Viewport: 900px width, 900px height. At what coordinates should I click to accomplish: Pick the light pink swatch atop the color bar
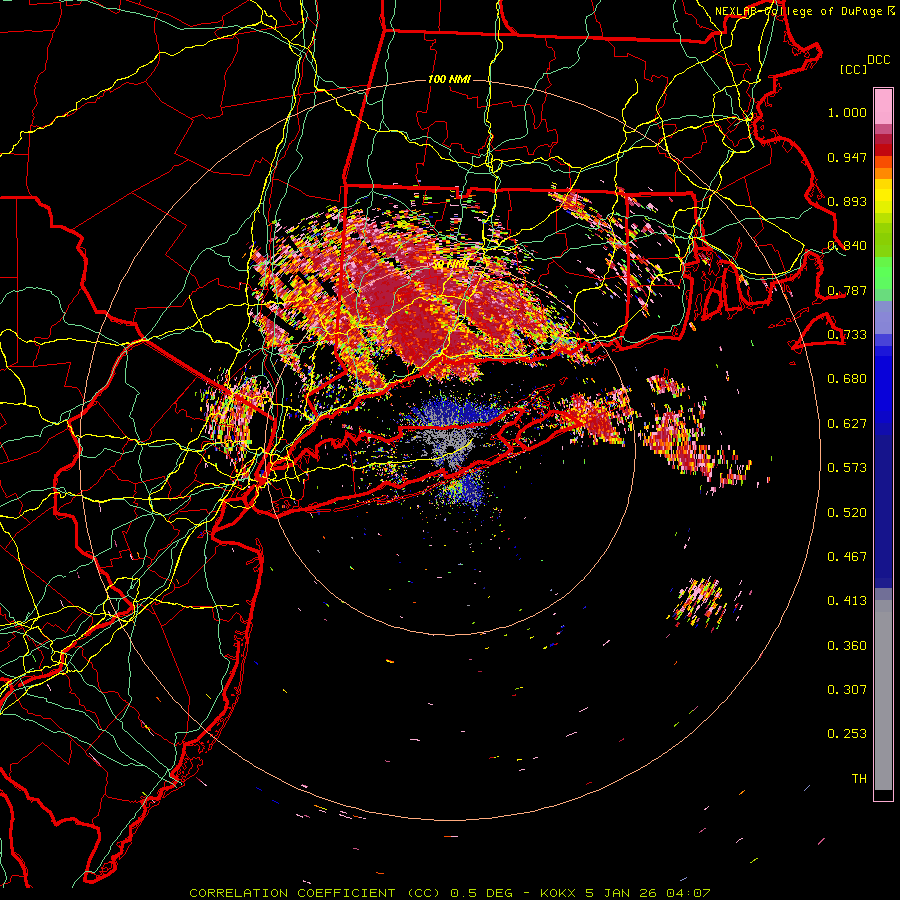[883, 106]
